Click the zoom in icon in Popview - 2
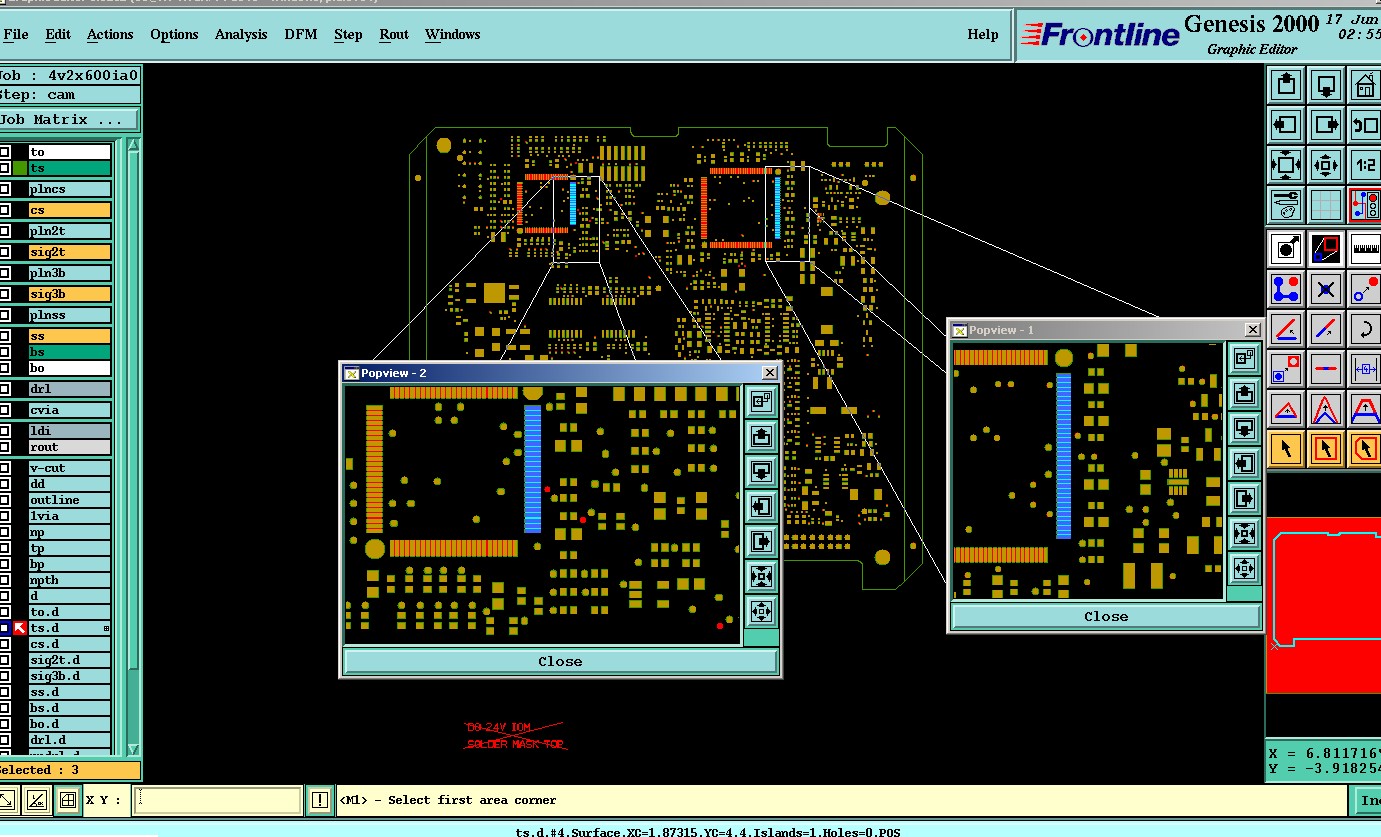The width and height of the screenshot is (1381, 837). pos(761,576)
